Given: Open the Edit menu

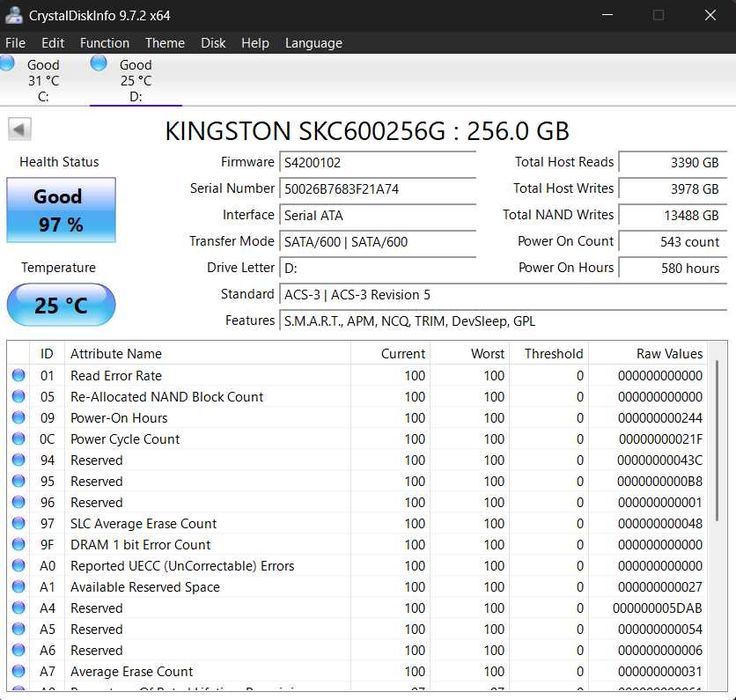Looking at the screenshot, I should pos(53,43).
